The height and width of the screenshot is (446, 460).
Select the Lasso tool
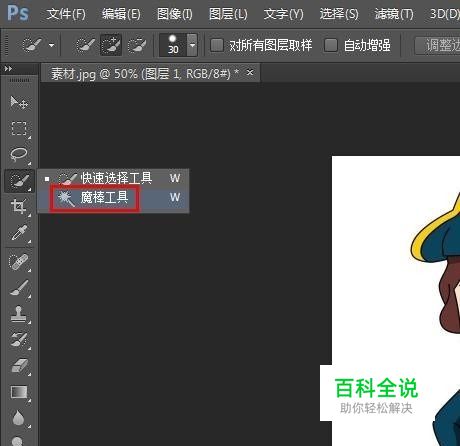coord(19,154)
